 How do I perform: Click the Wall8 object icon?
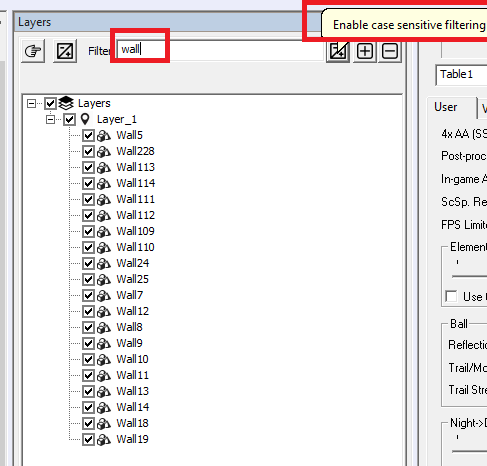coord(104,328)
